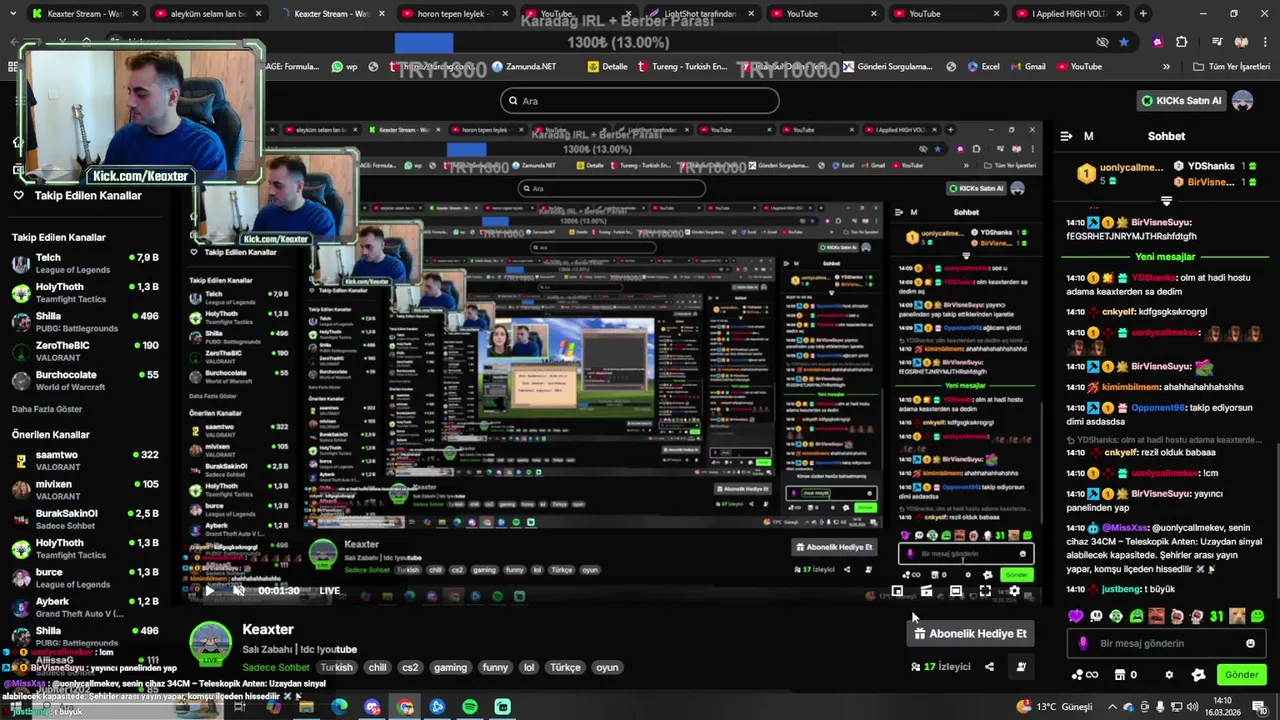Bookmark this page with star icon
Image resolution: width=1280 pixels, height=720 pixels.
pos(1124,42)
